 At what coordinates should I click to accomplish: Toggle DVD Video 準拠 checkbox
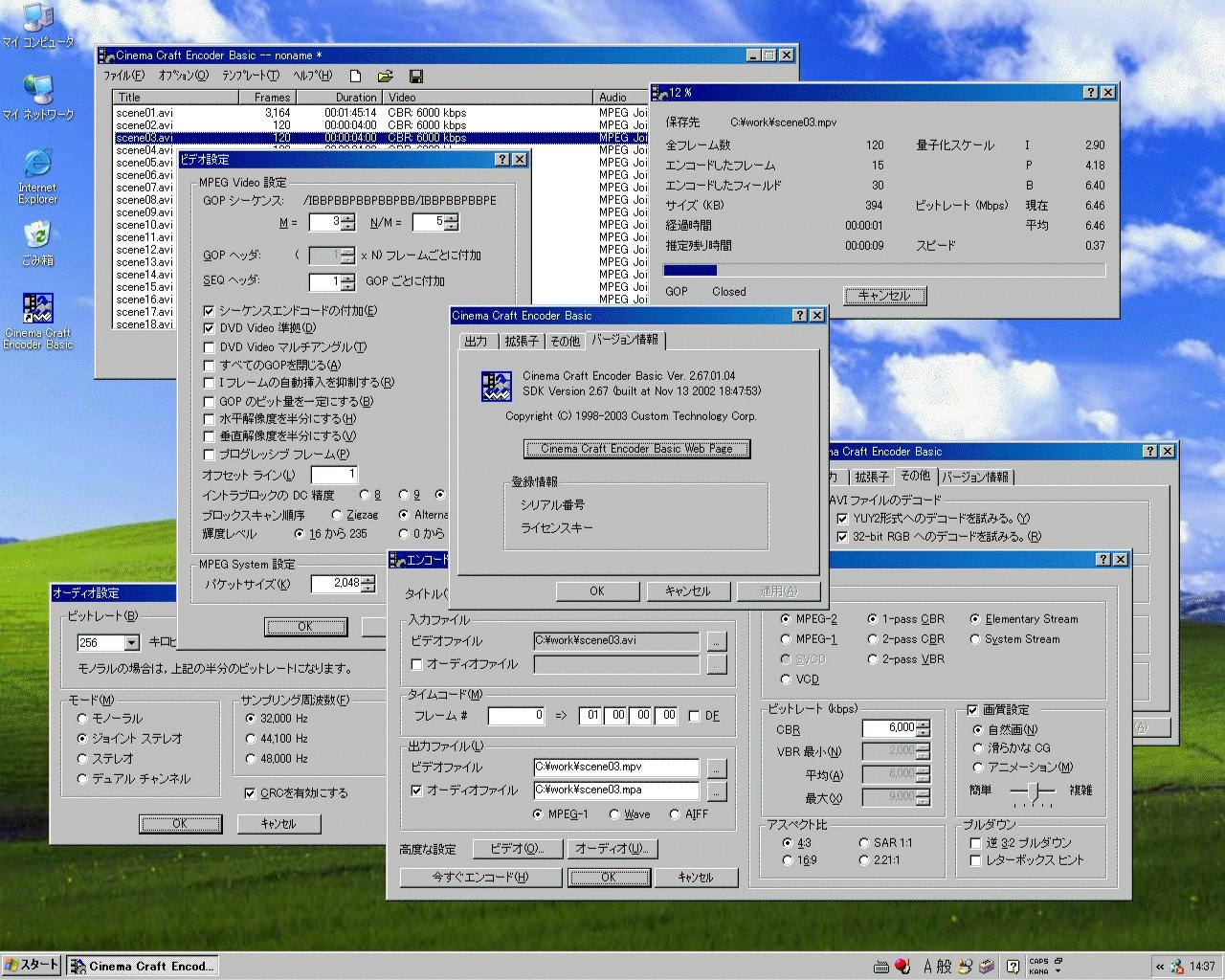tap(209, 328)
